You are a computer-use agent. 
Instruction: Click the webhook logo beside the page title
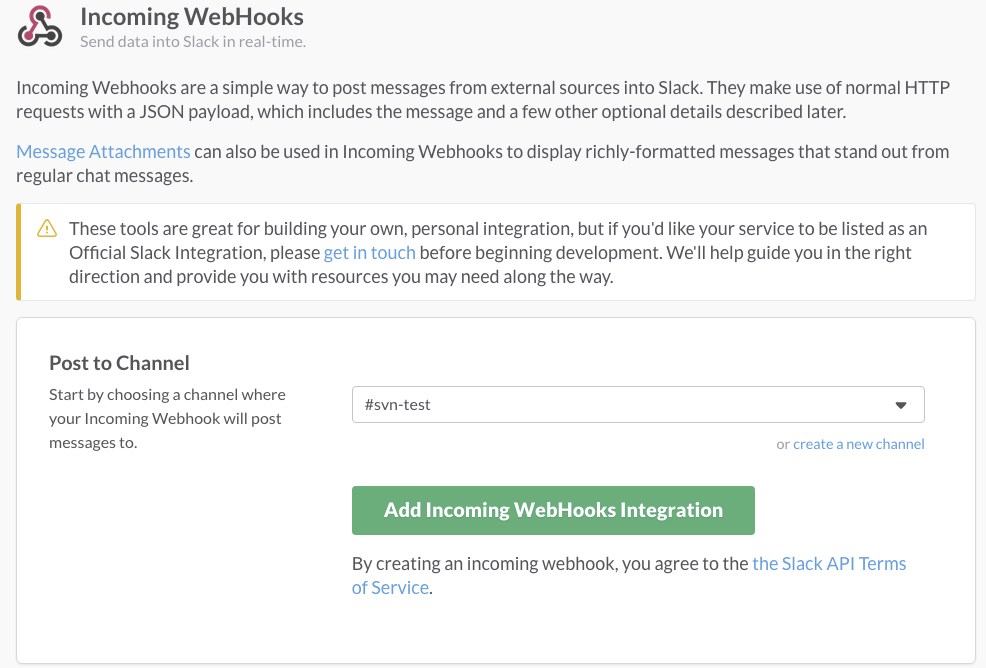pos(38,26)
